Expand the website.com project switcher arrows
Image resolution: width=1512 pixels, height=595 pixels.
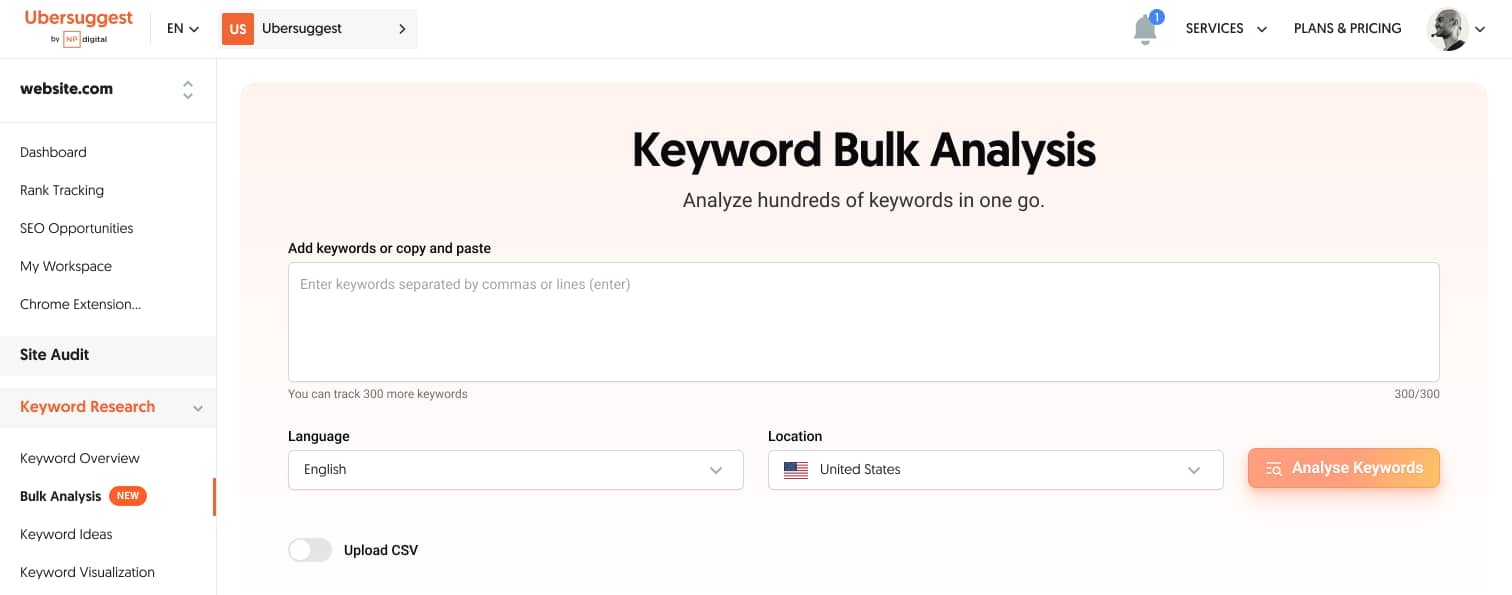[x=188, y=90]
